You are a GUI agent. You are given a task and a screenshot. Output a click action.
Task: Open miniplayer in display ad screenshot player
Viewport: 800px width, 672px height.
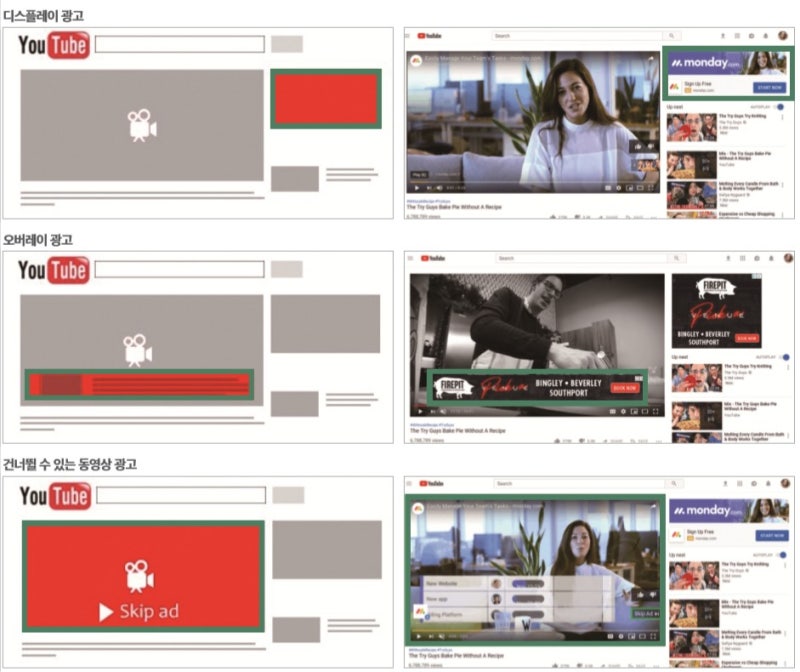tap(629, 188)
